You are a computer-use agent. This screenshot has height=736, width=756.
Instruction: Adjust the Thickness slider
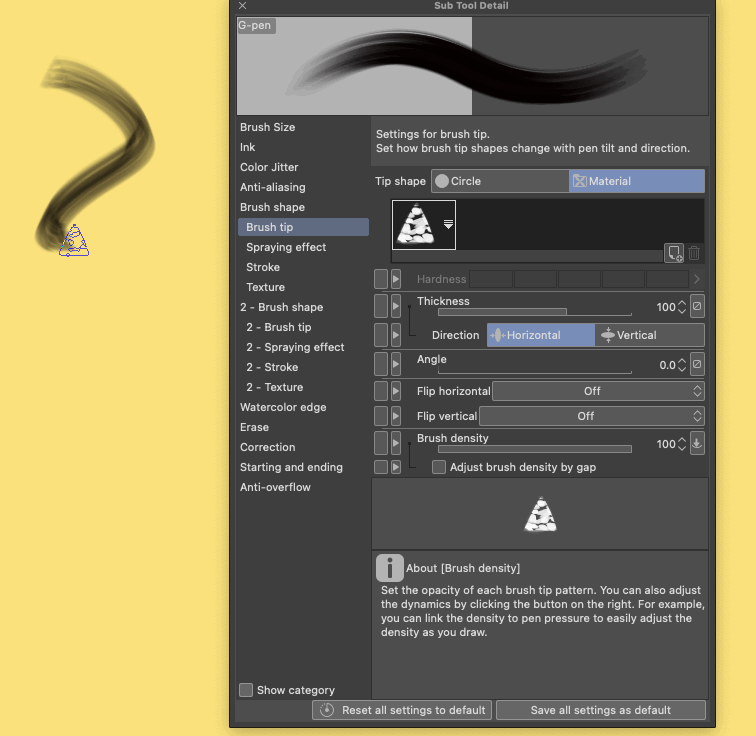535,312
